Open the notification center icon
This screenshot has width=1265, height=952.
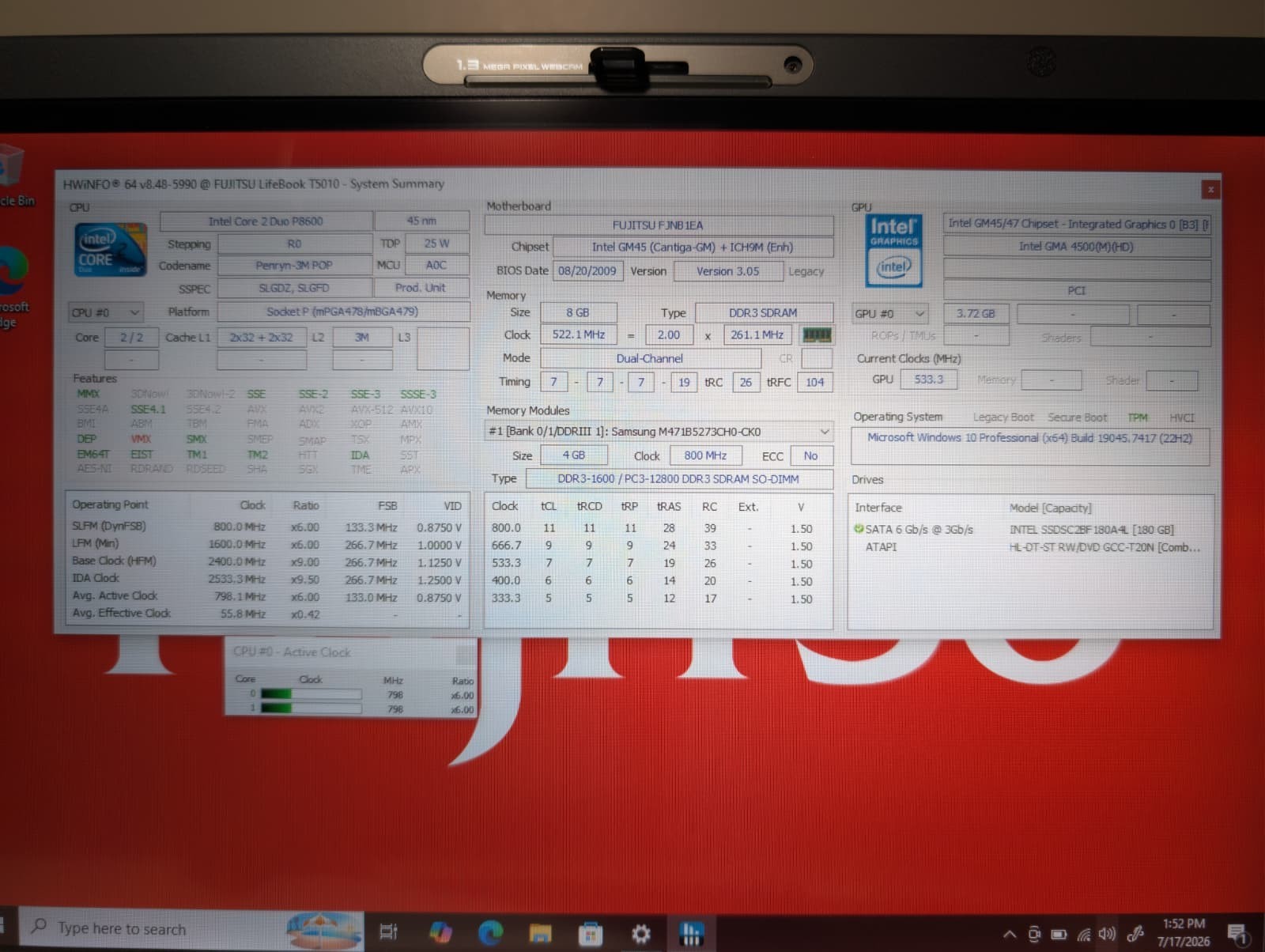coord(1238,935)
